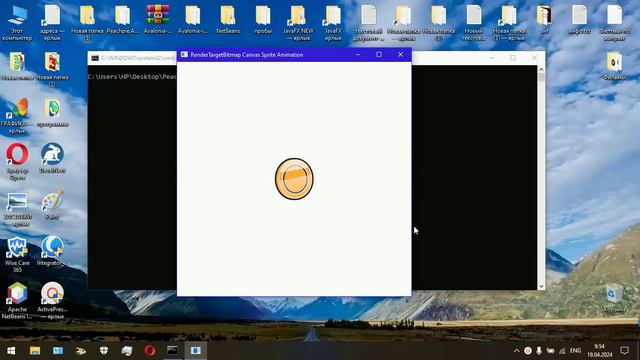Launch Opera from the taskbar
640x360 pixels.
click(150, 351)
